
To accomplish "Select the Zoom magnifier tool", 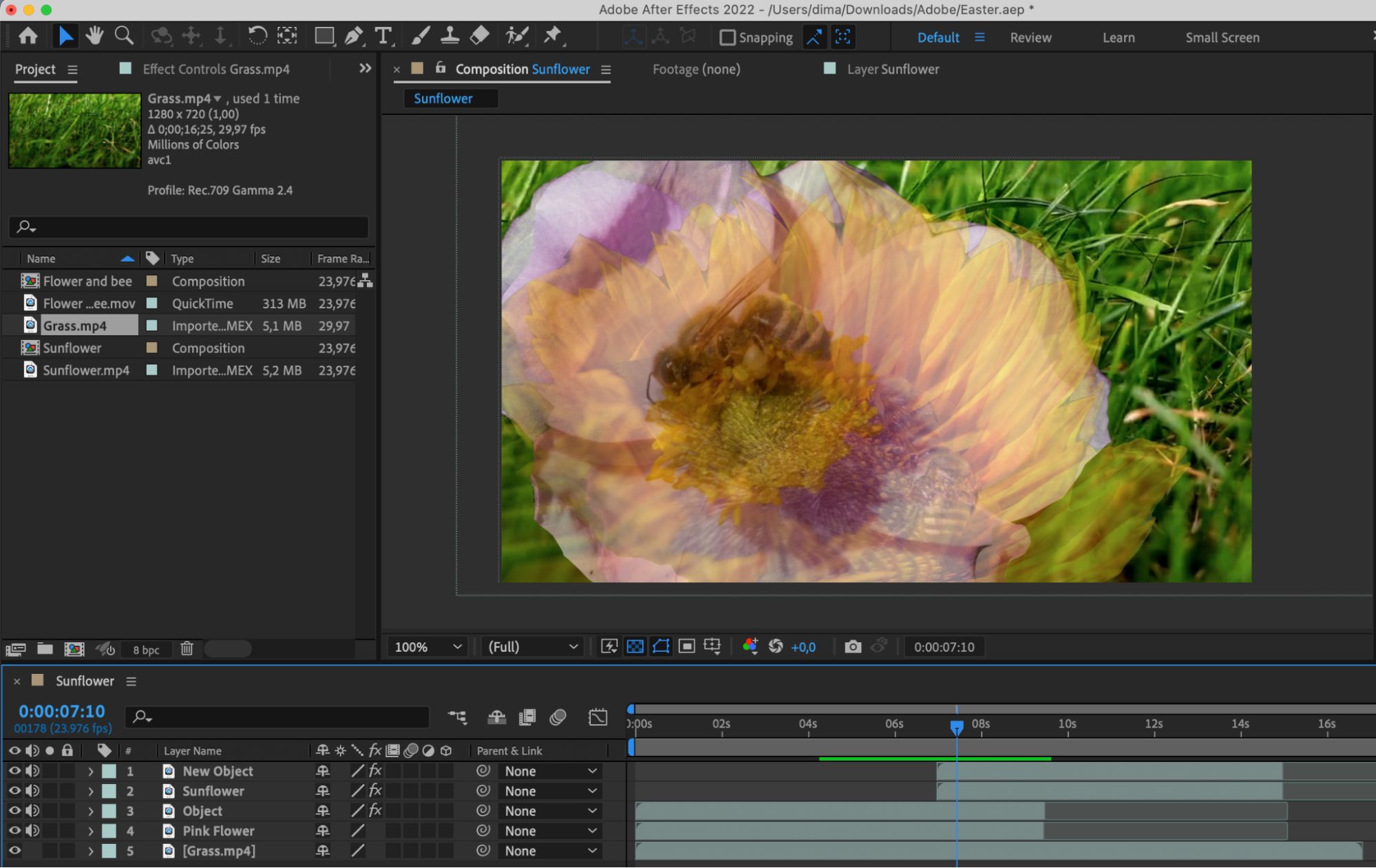I will [124, 36].
